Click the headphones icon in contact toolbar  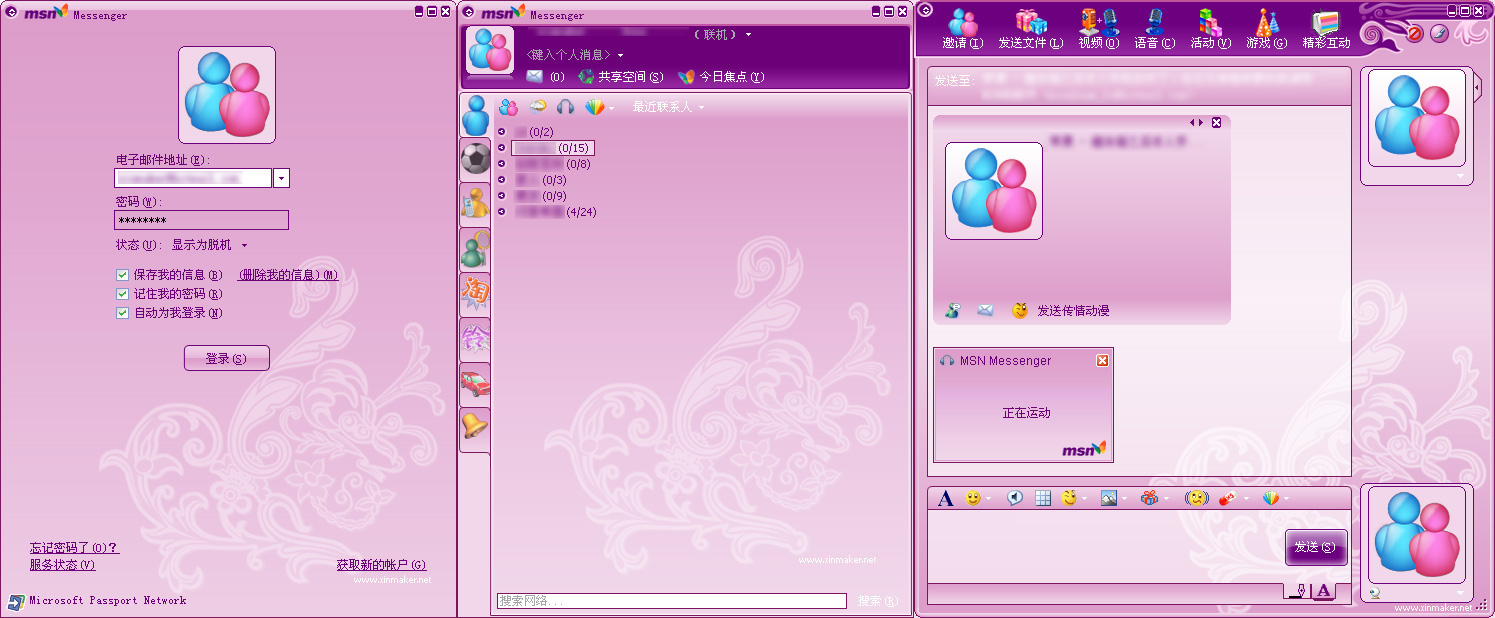[x=565, y=107]
